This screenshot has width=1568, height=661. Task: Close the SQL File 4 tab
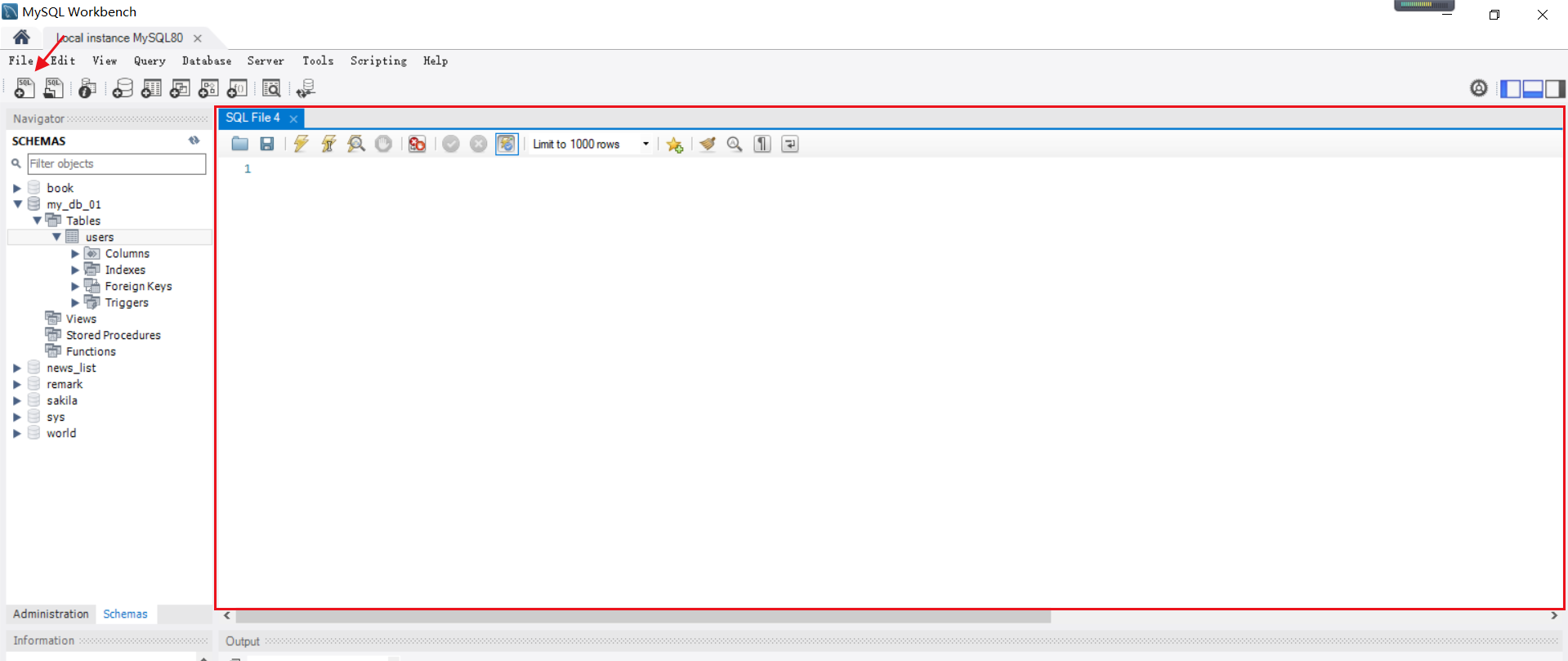[x=293, y=118]
